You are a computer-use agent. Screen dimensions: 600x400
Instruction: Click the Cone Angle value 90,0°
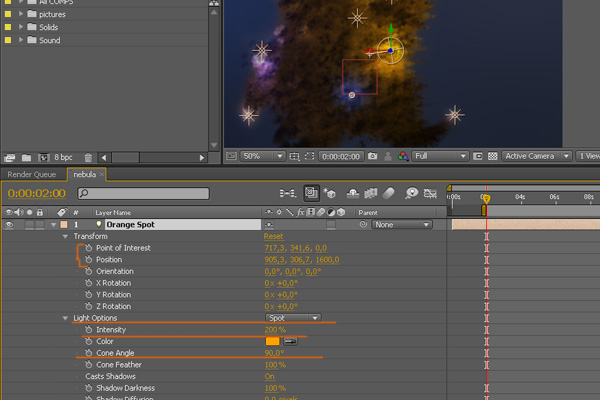click(x=274, y=353)
